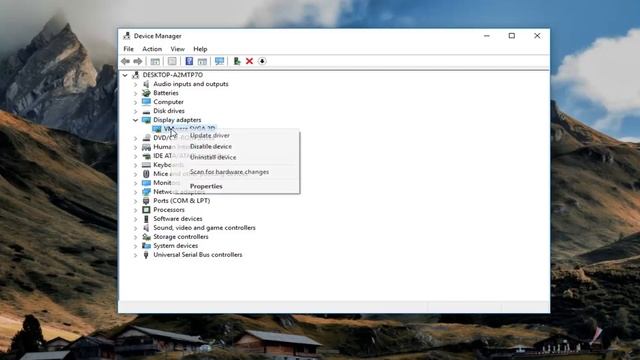Open the Action menu

pos(152,49)
